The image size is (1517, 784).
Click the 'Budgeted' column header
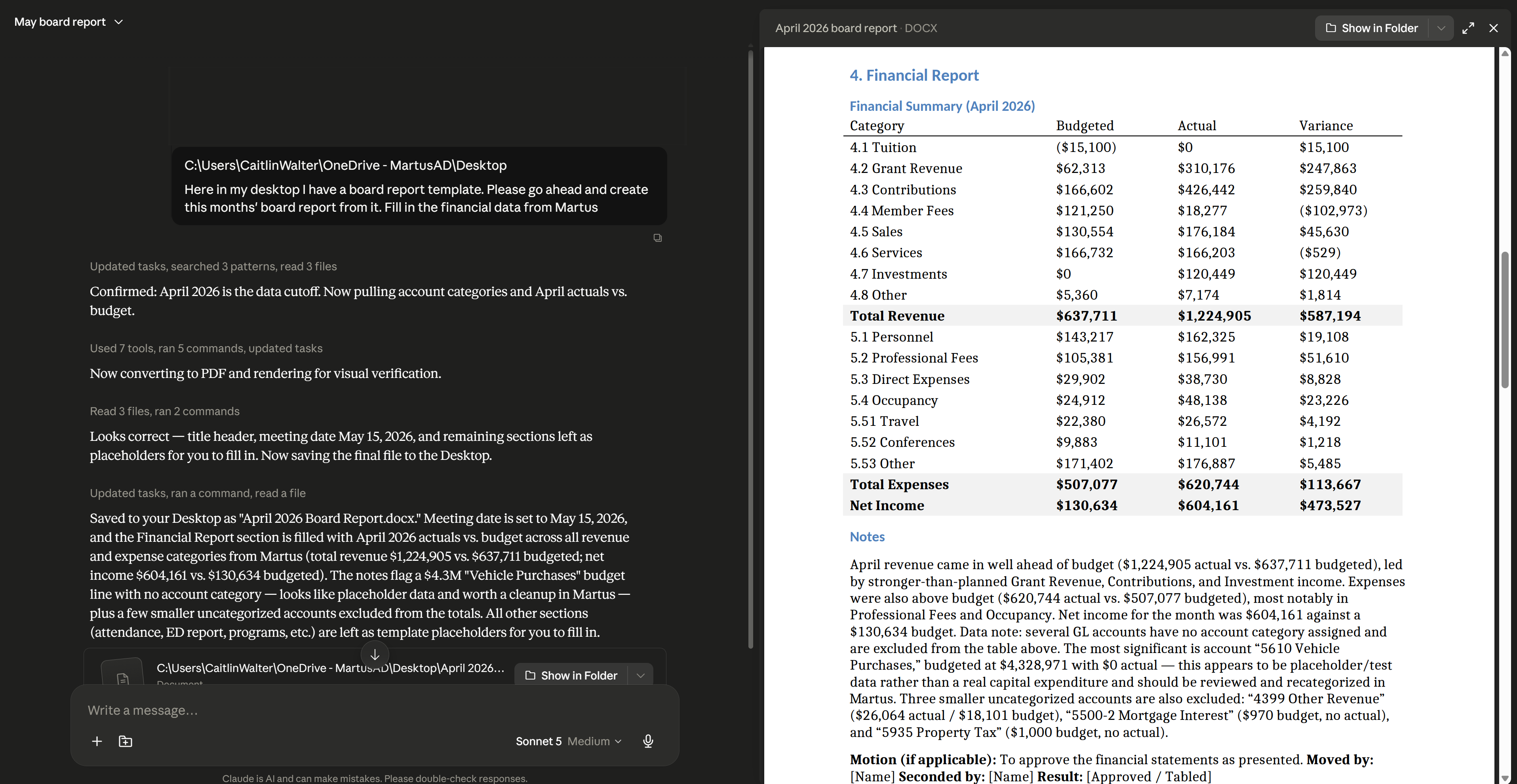1085,125
